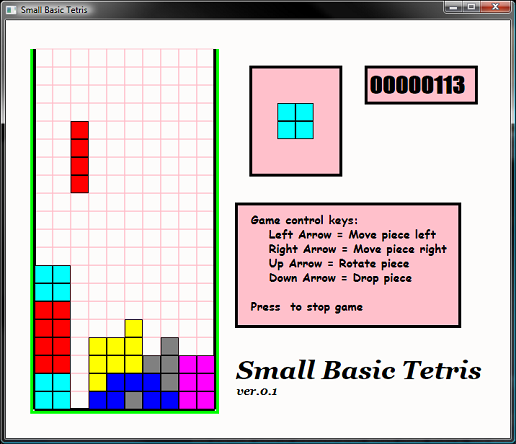This screenshot has width=516, height=444.
Task: Click the magenta block stack at bottom right
Action: pyautogui.click(x=197, y=382)
